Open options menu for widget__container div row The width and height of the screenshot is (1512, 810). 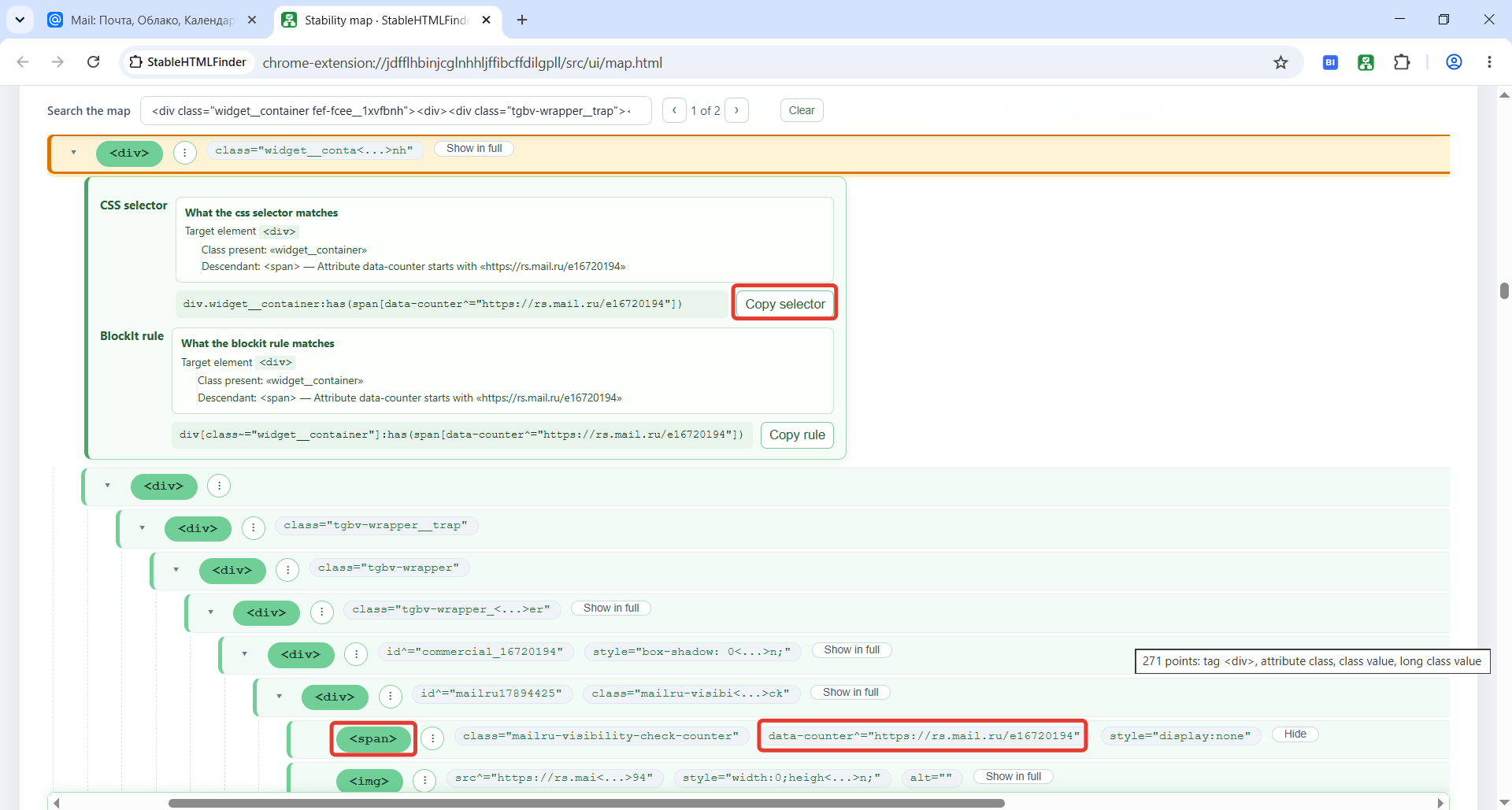184,153
